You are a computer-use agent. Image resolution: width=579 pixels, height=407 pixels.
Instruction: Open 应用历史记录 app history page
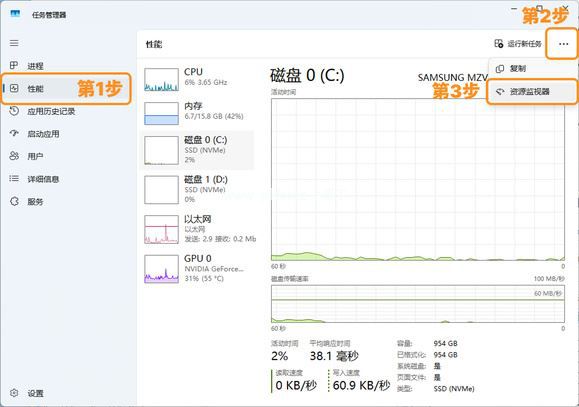(x=51, y=111)
